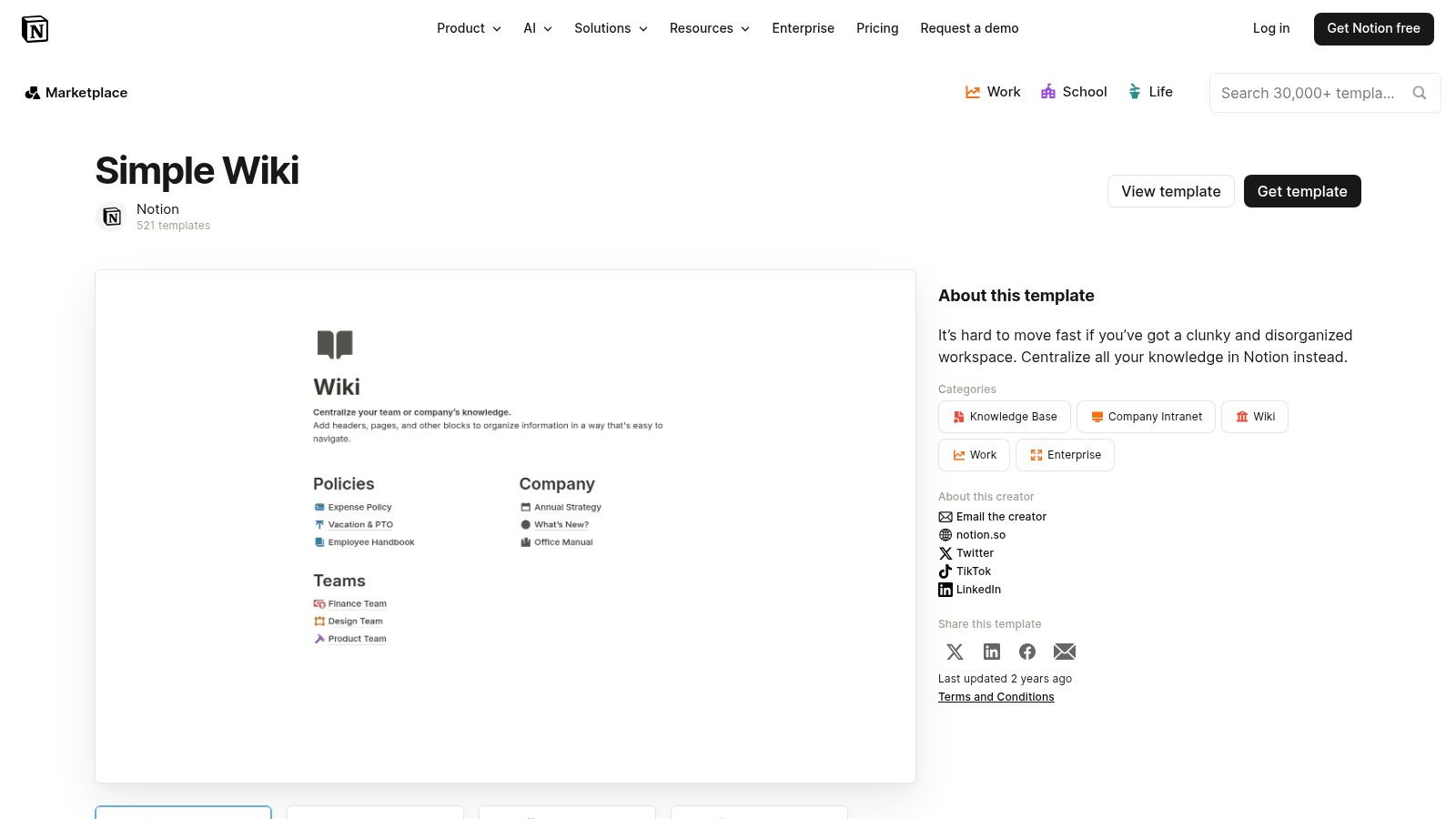Select the Enterprise category tag
1456x819 pixels.
[x=1065, y=455]
